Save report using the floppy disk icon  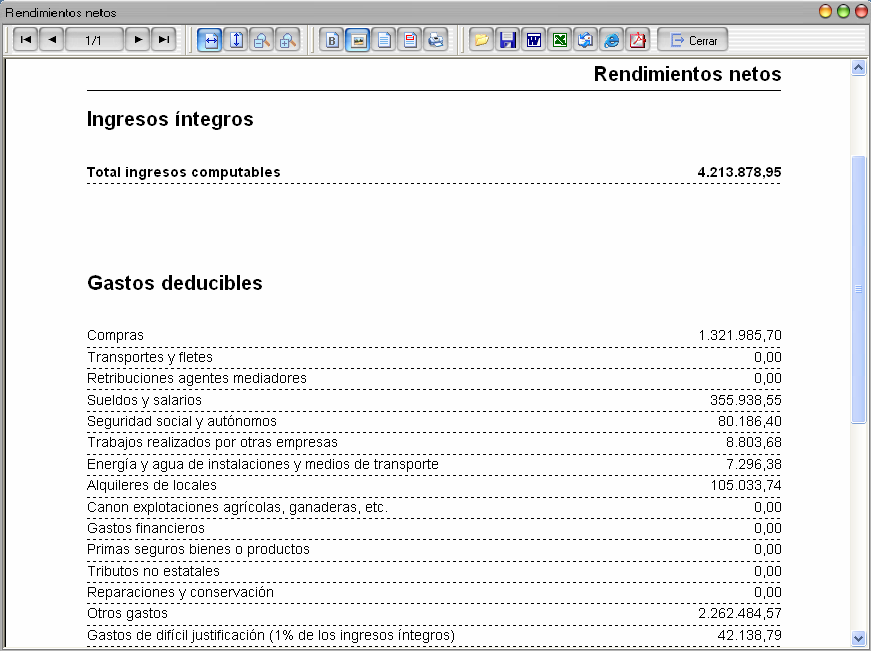click(x=507, y=41)
